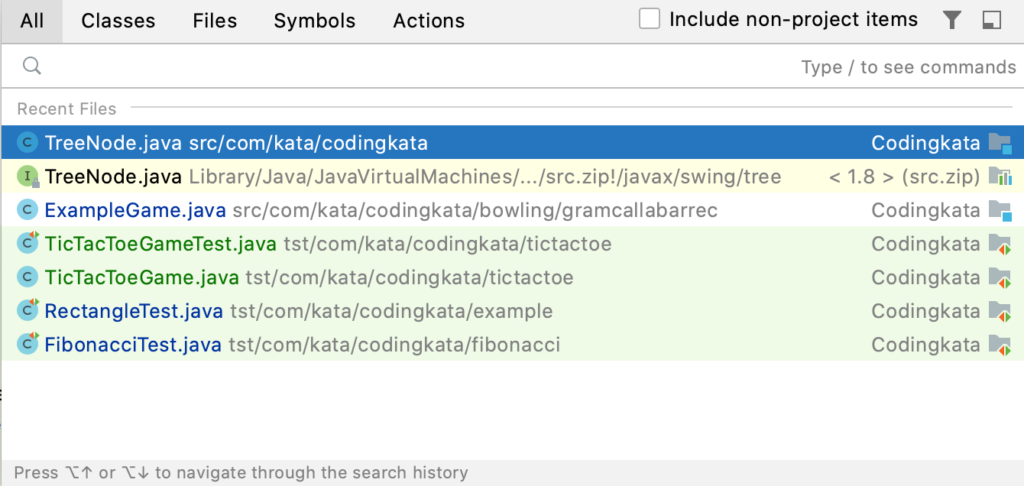1024x486 pixels.
Task: Click the class icon beside RectangleTest.java
Action: (28, 311)
